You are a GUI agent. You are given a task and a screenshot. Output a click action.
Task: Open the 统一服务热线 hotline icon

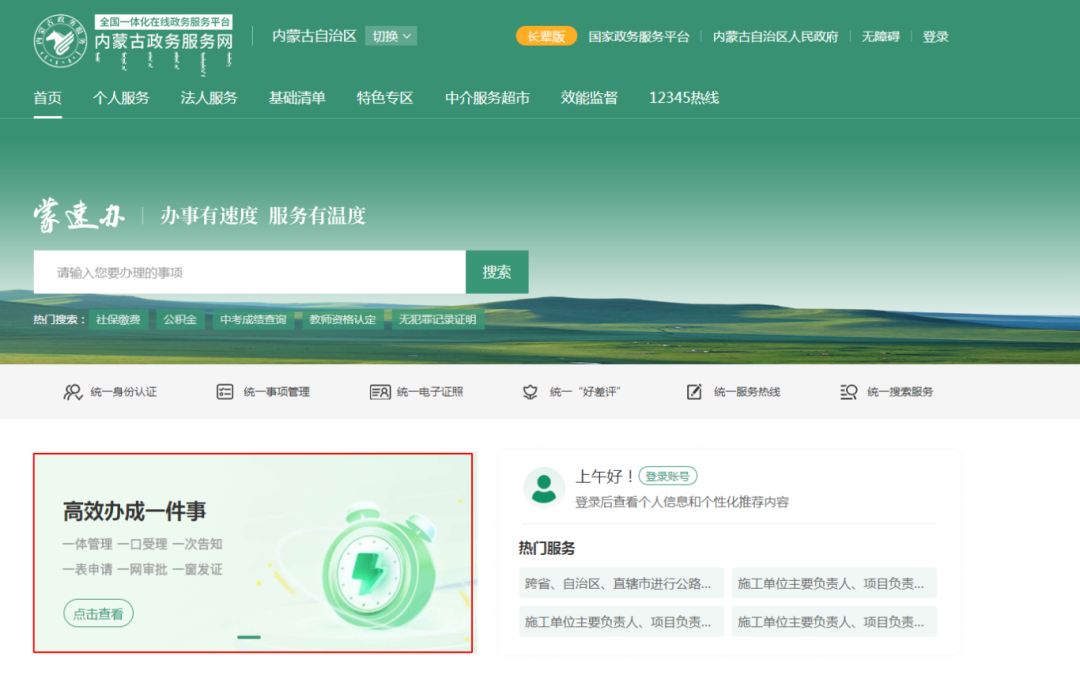pyautogui.click(x=693, y=391)
